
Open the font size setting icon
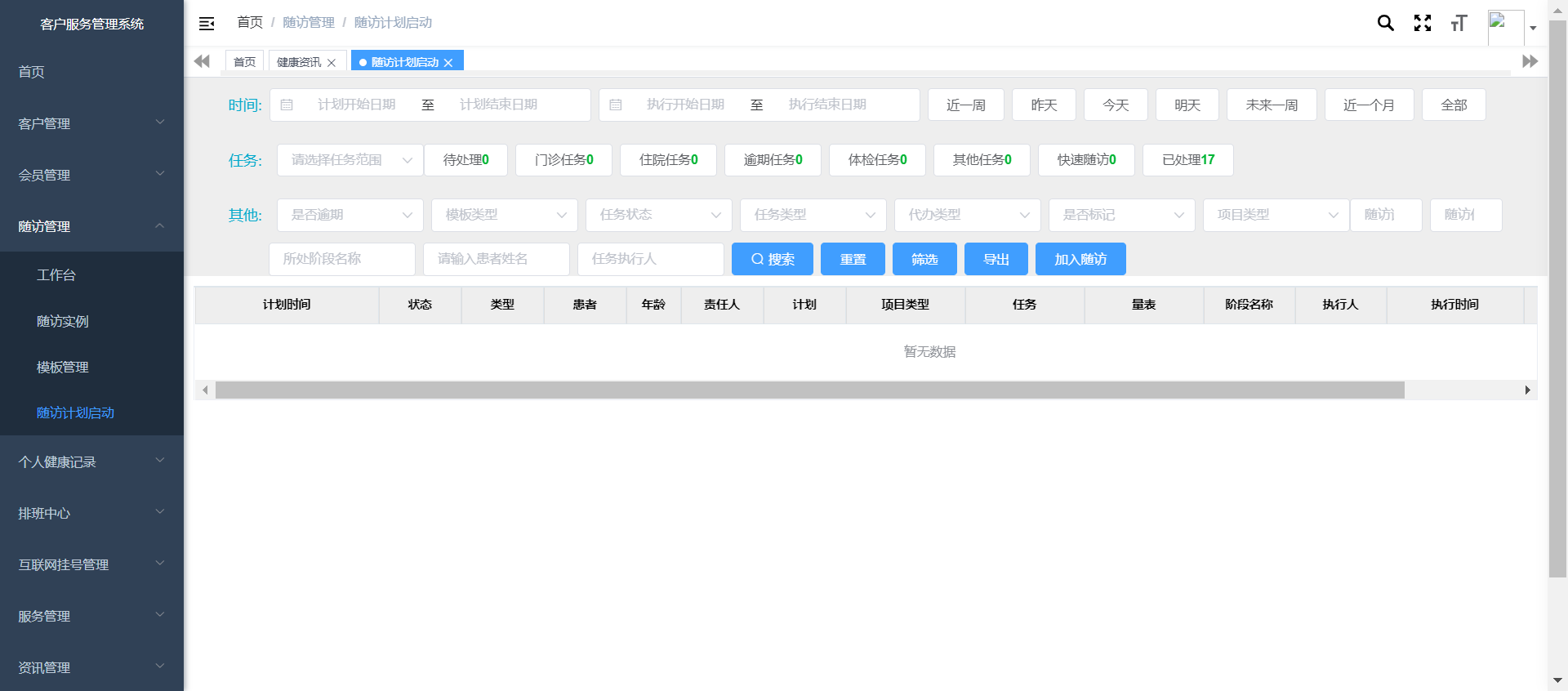click(1459, 23)
